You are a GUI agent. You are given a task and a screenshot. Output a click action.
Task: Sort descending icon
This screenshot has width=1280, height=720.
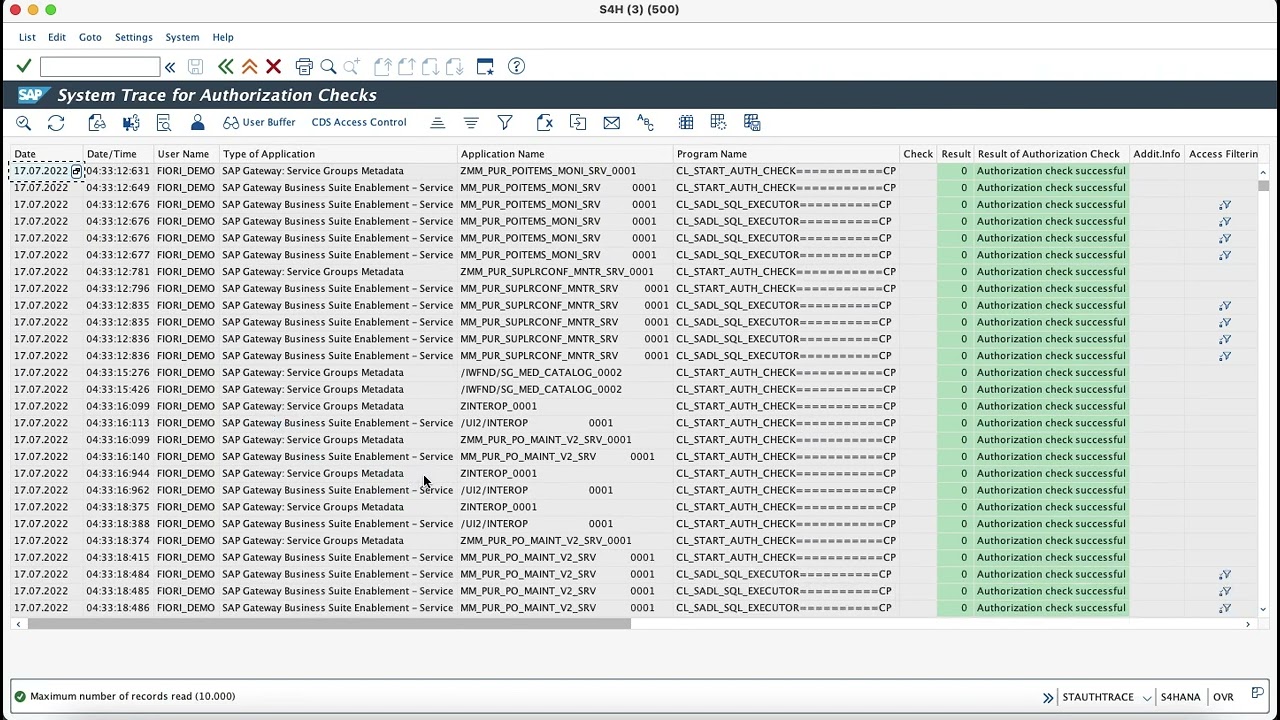coord(471,123)
